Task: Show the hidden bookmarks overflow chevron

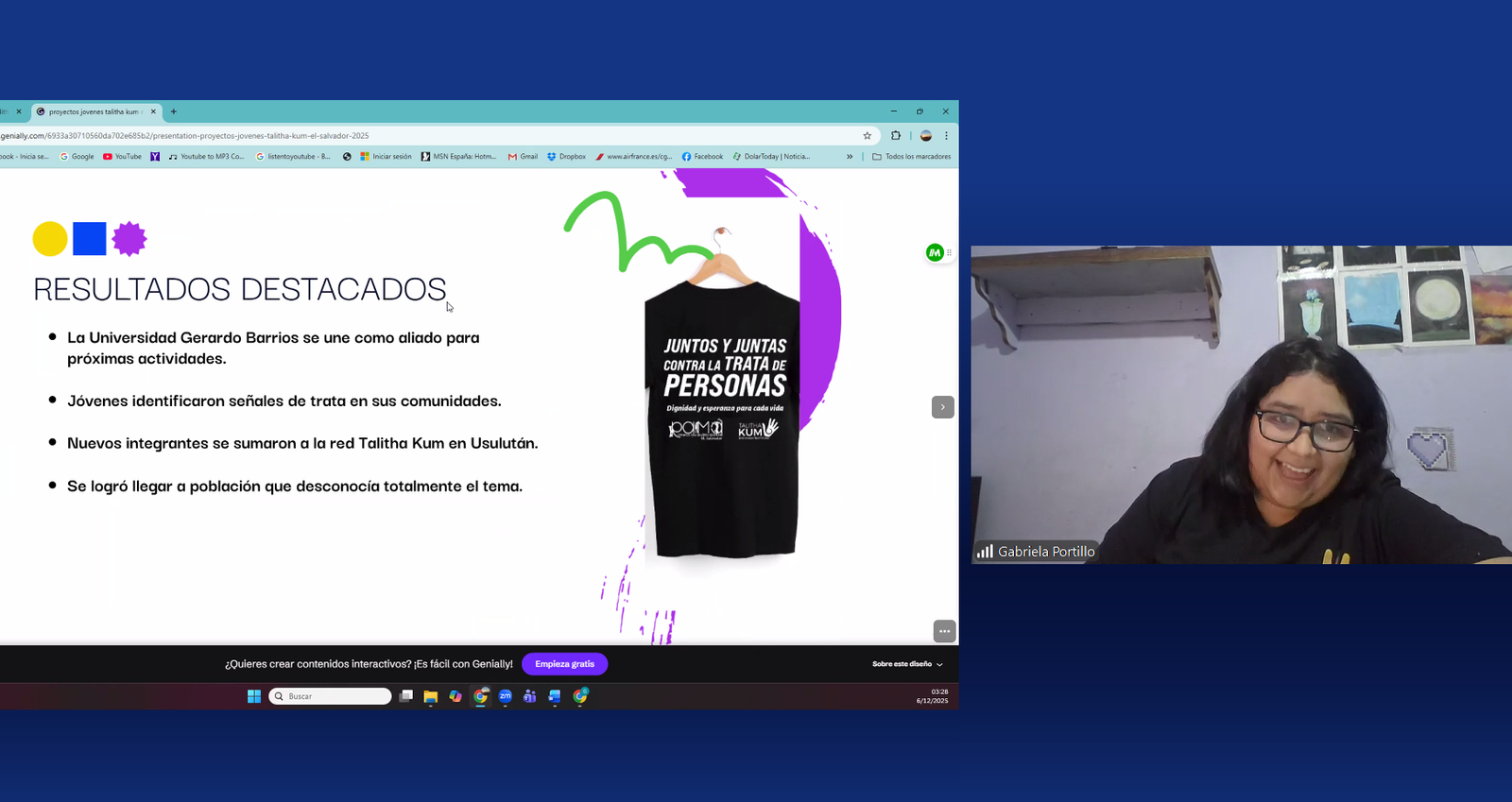Action: (x=850, y=157)
